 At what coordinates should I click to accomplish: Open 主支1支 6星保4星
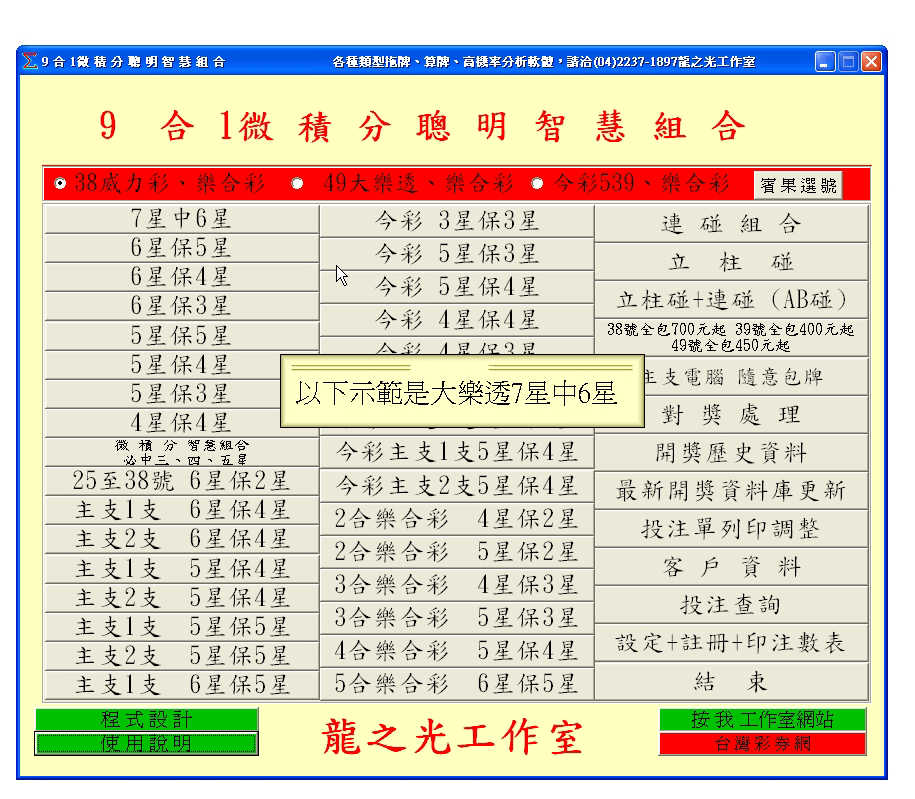click(181, 511)
